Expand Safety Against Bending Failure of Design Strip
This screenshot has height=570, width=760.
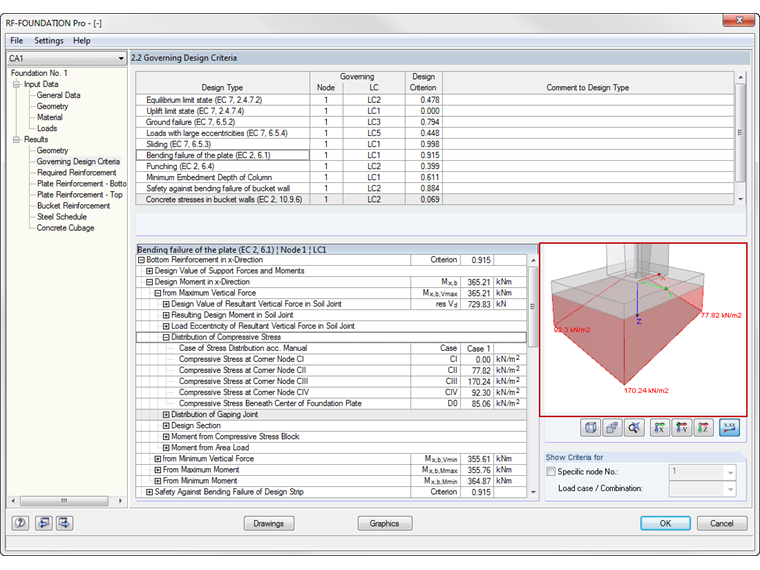click(149, 492)
